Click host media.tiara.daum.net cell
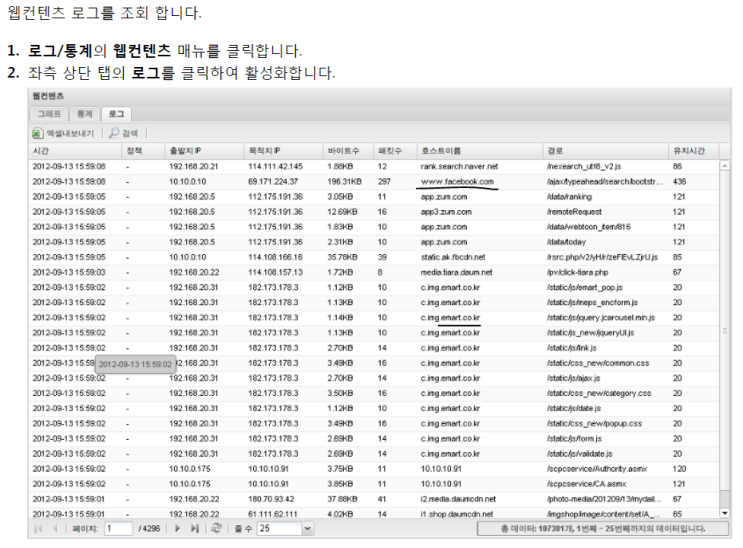This screenshot has height=548, width=743. 456,273
